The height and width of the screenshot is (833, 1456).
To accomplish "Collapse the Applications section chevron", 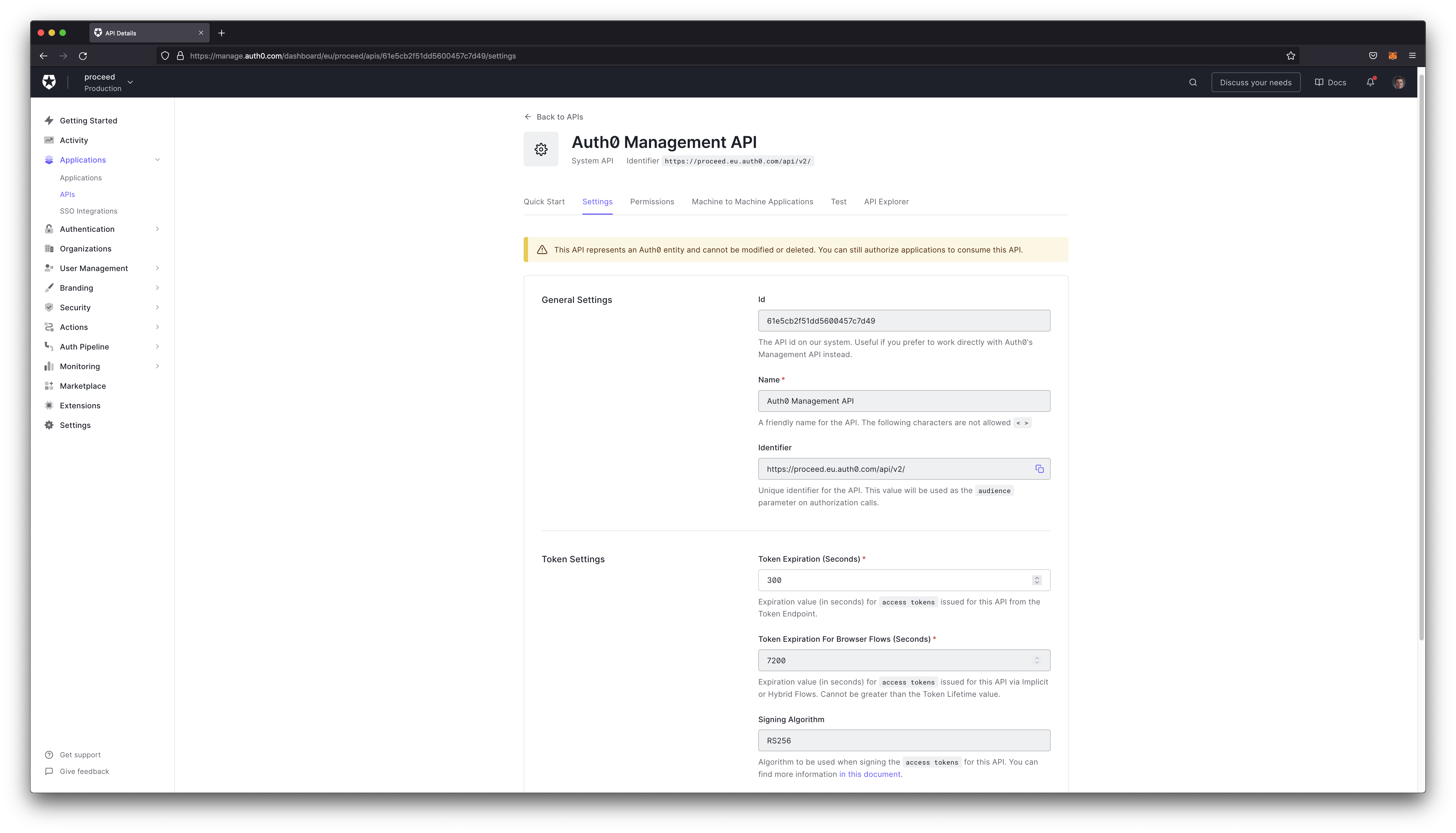I will (157, 160).
